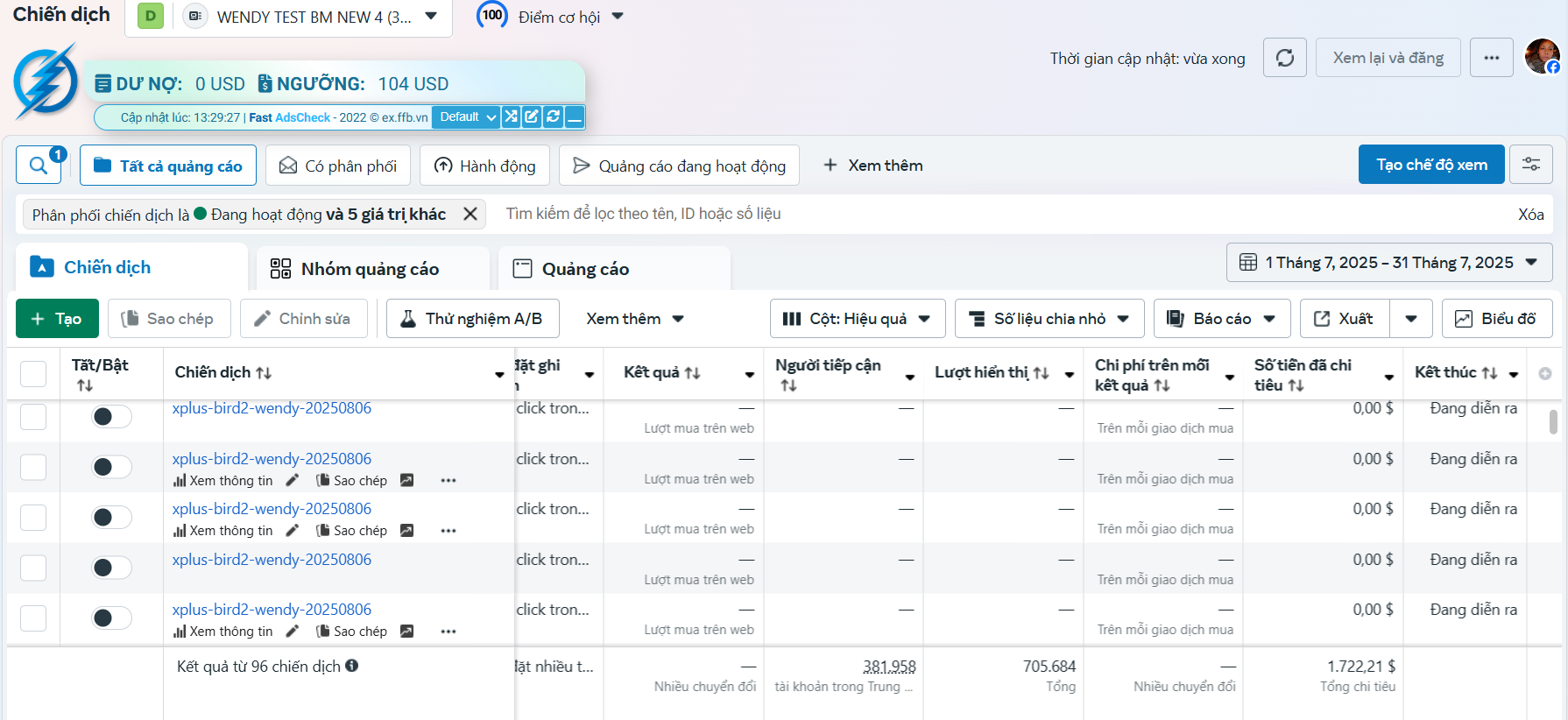Select 'Quảng cáo đang hoạt động' view
The image size is (1568, 720).
coord(679,166)
